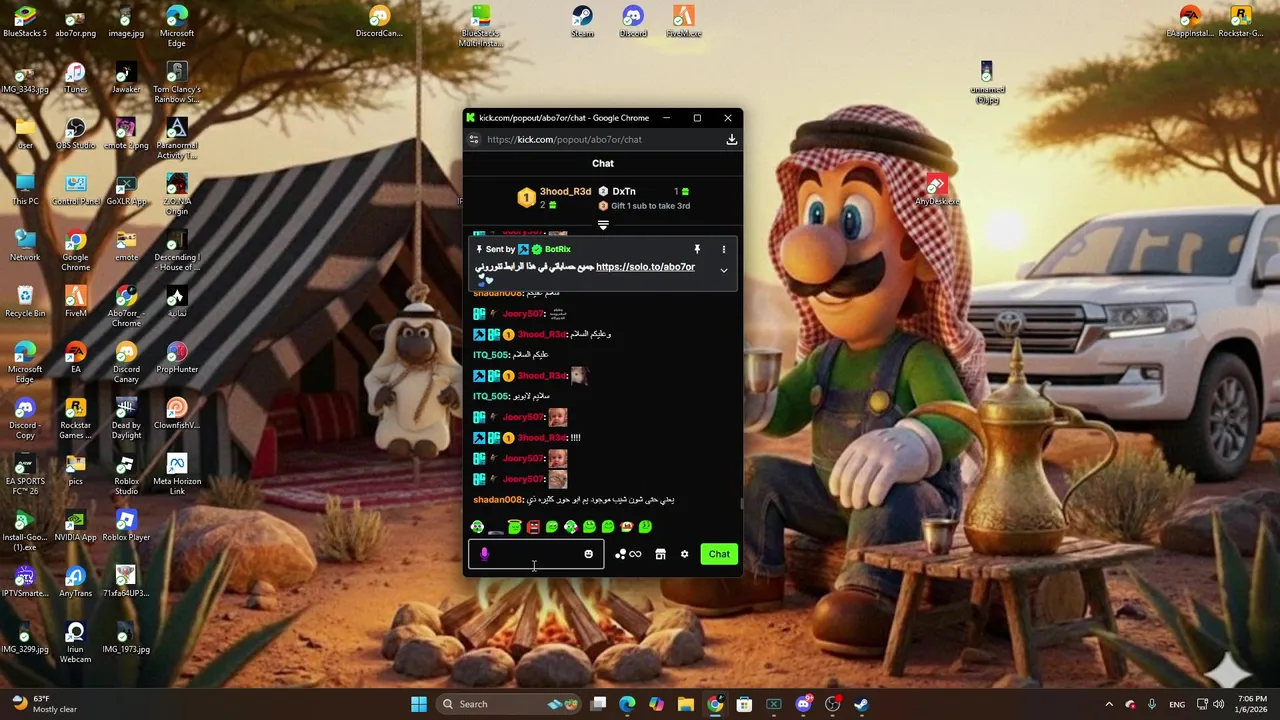
Task: Open Microsoft Store from taskbar
Action: point(744,704)
